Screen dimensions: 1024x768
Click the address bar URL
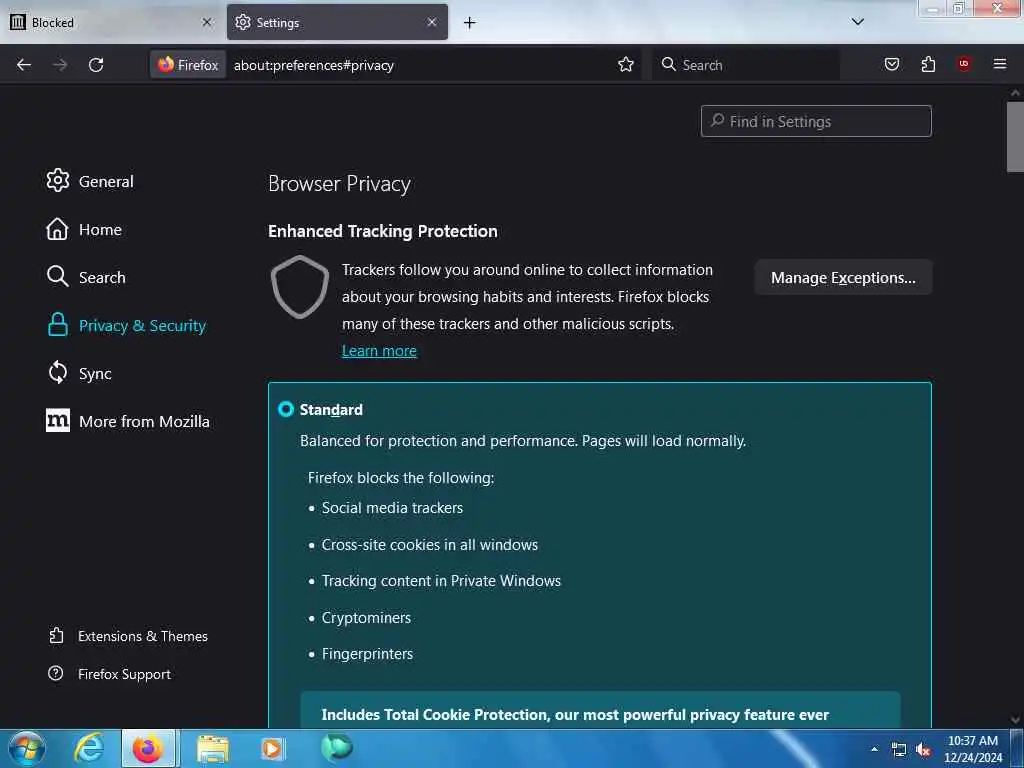pos(313,65)
